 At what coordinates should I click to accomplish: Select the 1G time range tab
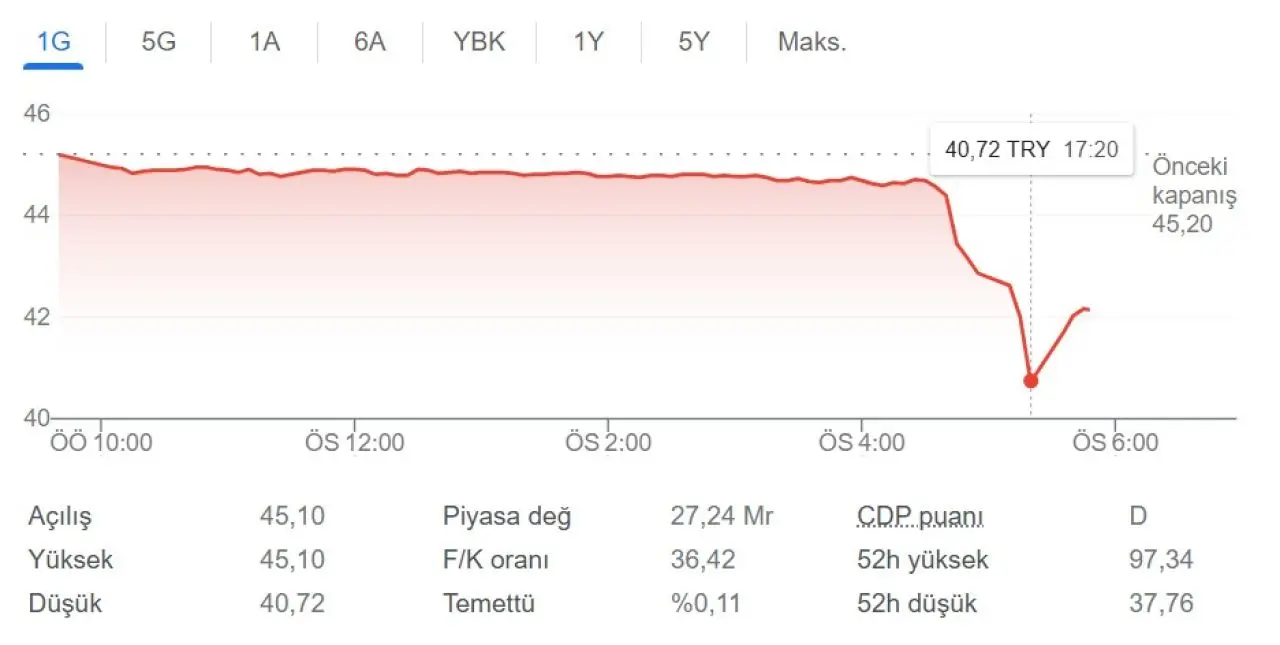[53, 43]
